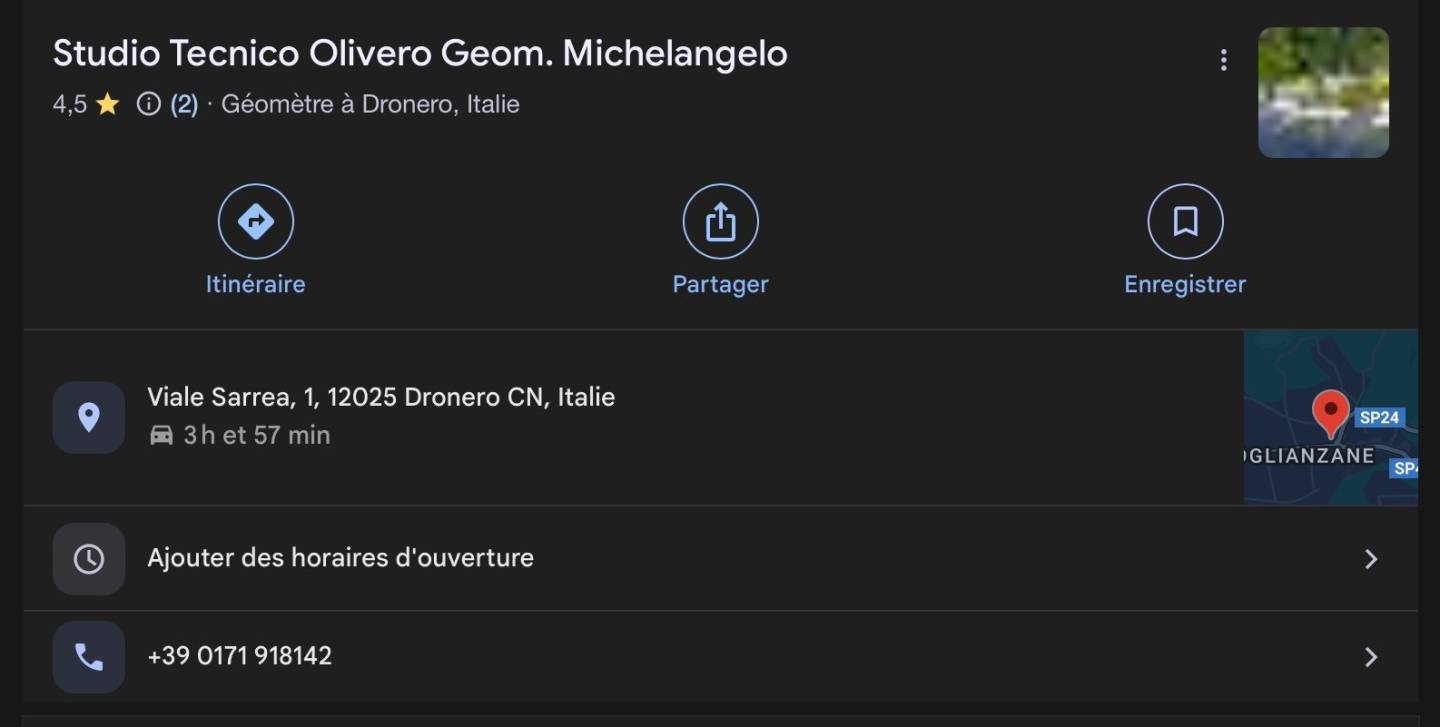
Task: Click the Enregistrer bookmark icon
Action: 1185,221
